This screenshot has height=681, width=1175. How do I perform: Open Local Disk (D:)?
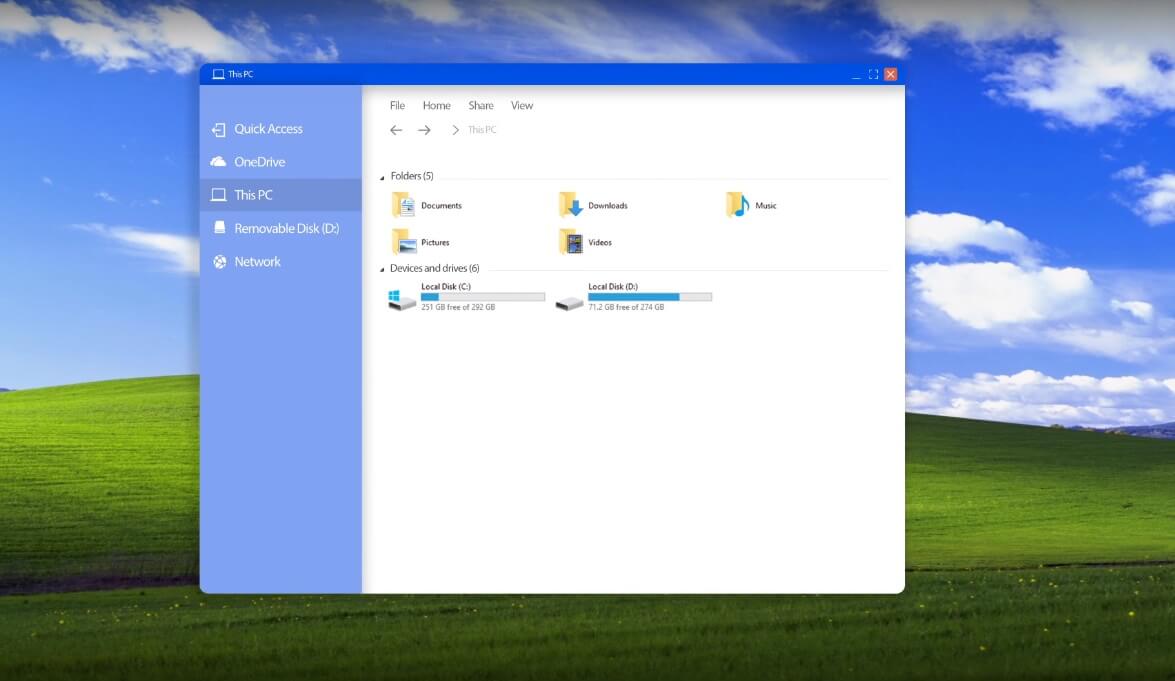(x=613, y=286)
